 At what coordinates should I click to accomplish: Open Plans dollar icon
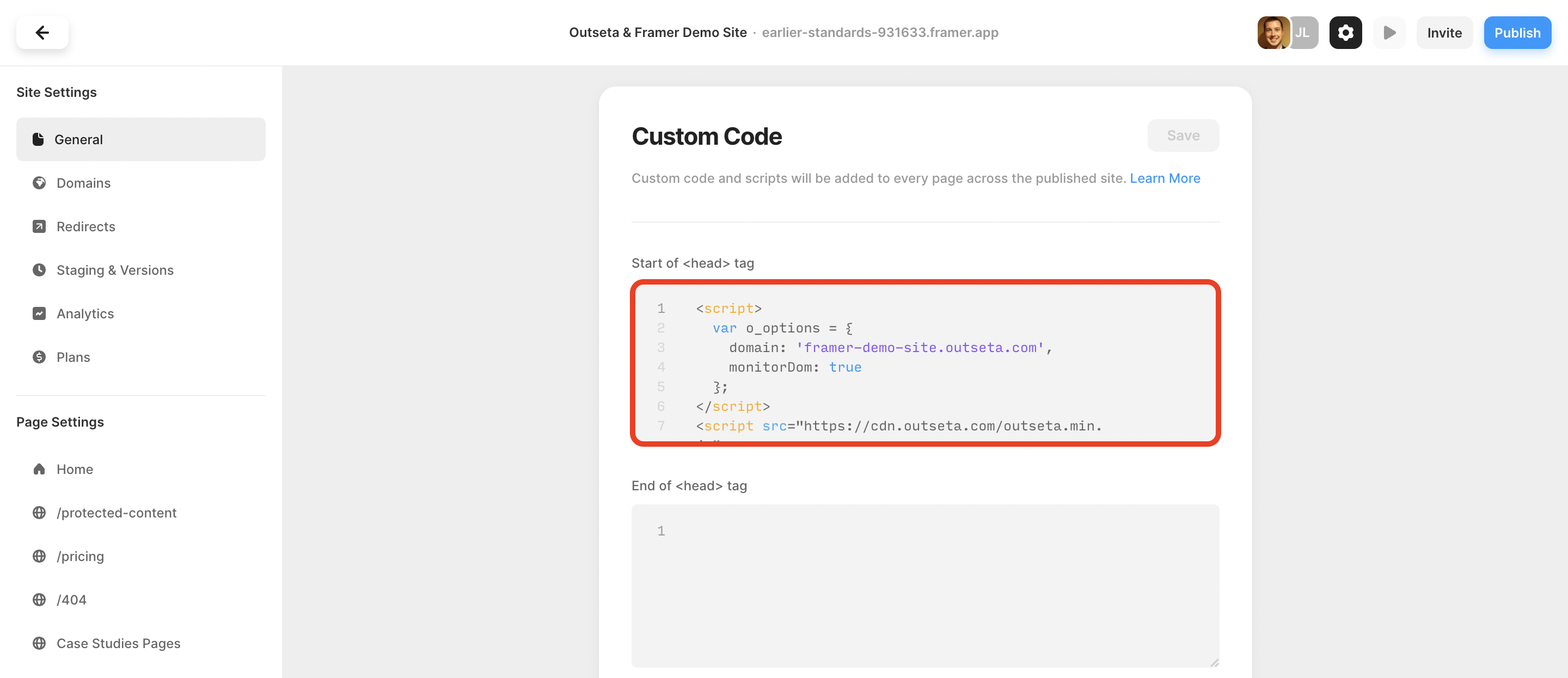point(39,356)
